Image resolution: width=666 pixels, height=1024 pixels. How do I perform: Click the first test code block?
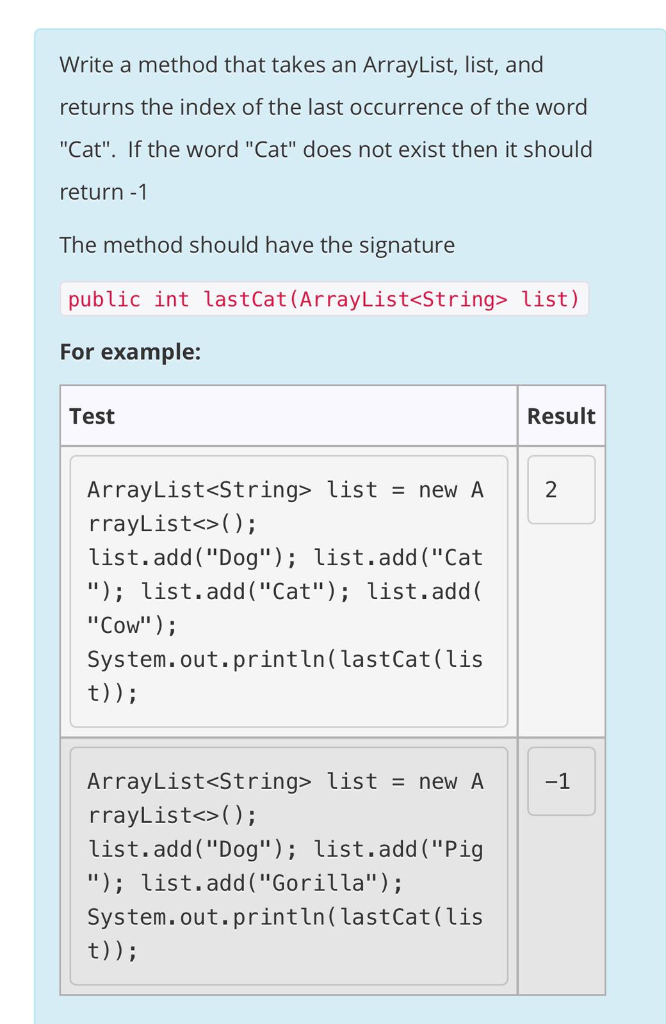tap(289, 591)
